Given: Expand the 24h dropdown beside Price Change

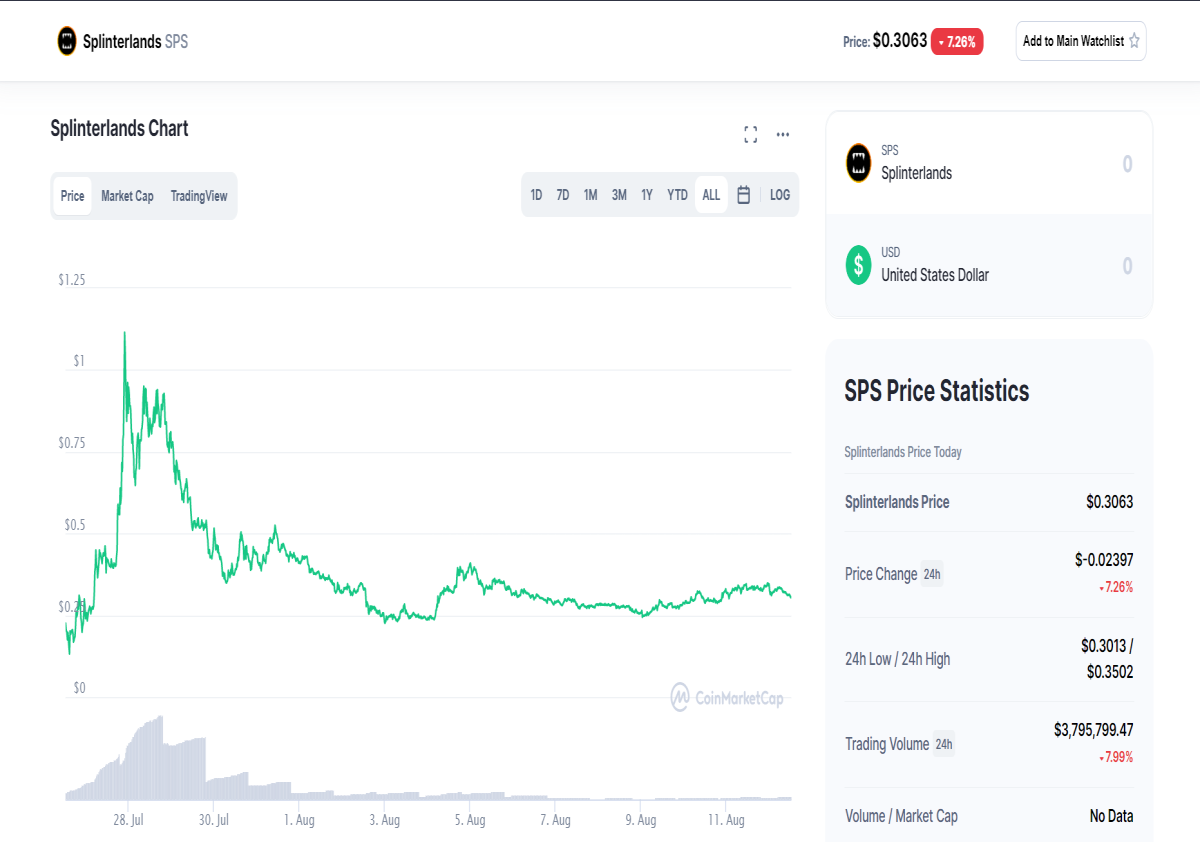Looking at the screenshot, I should [x=932, y=574].
